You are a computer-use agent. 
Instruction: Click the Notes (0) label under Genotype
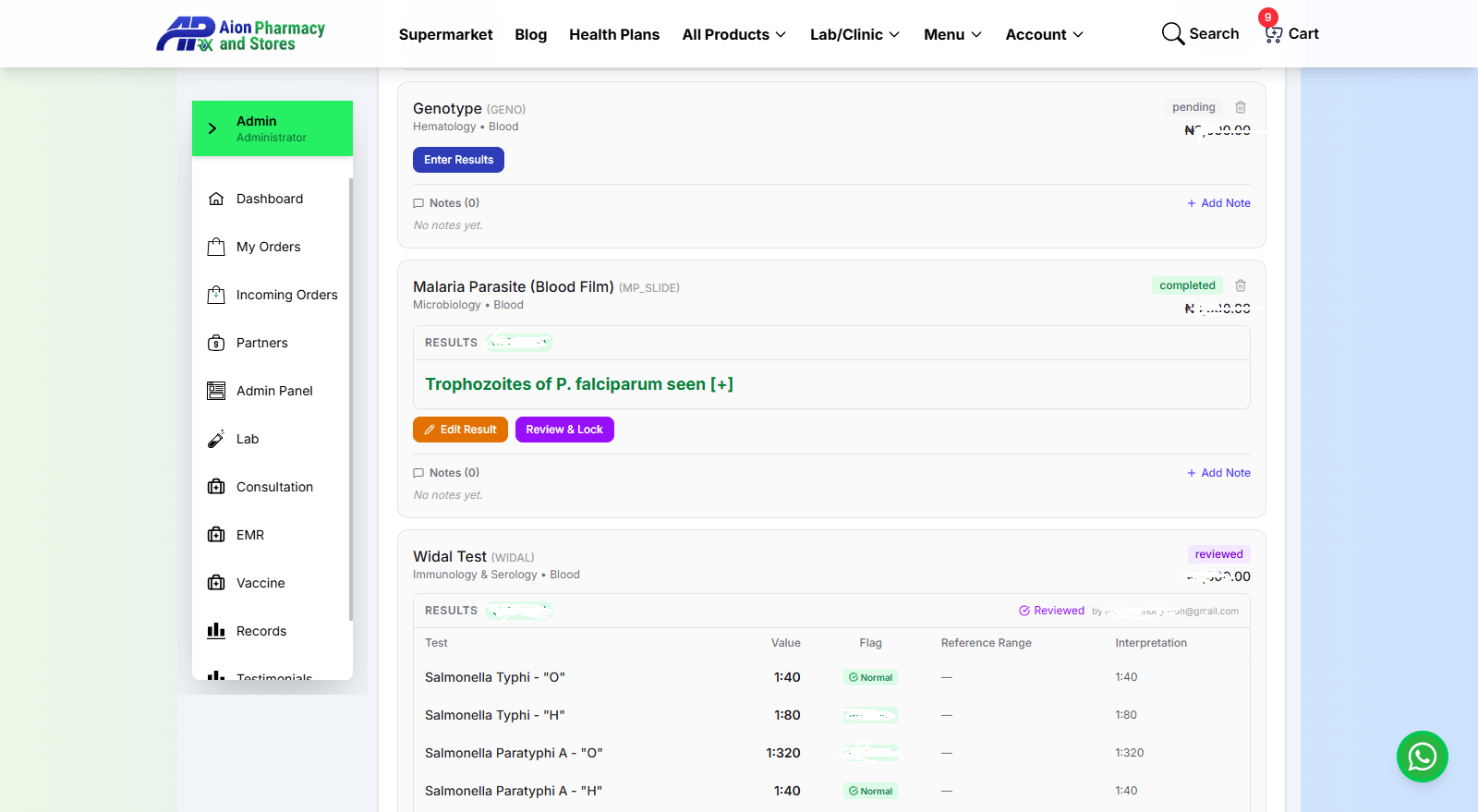pos(454,203)
